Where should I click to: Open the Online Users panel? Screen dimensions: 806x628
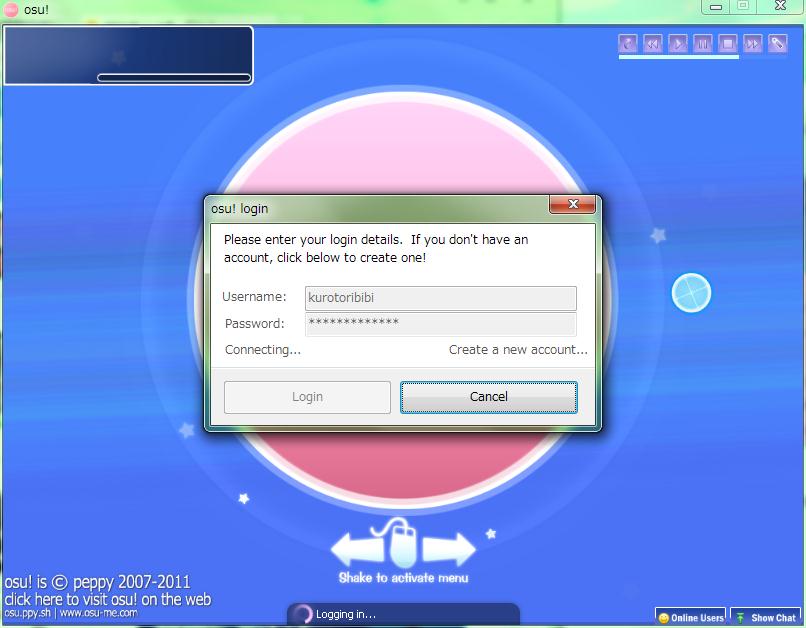pos(690,617)
